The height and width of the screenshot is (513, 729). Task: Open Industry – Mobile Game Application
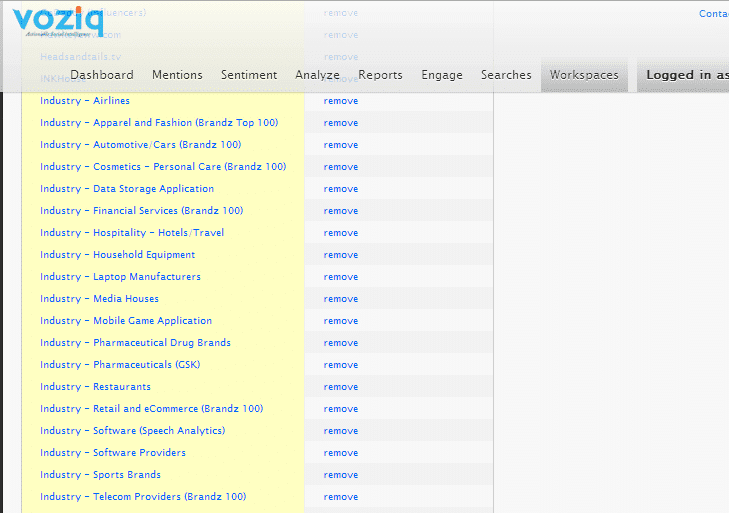pos(126,321)
